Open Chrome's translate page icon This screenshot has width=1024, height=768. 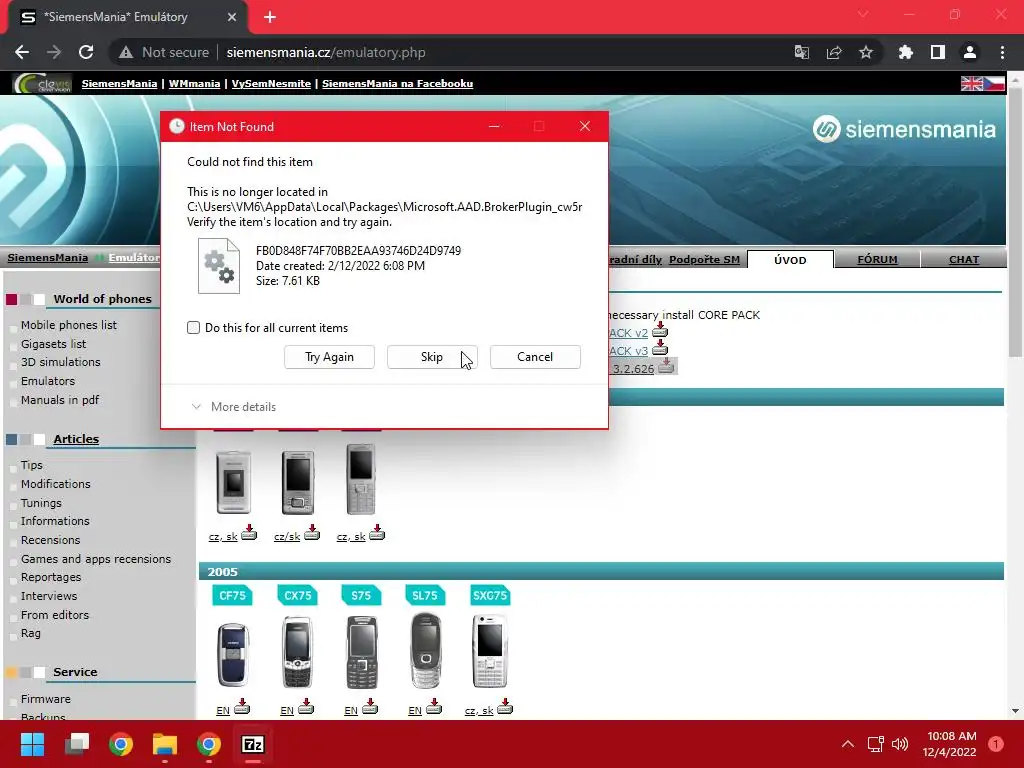pyautogui.click(x=801, y=52)
